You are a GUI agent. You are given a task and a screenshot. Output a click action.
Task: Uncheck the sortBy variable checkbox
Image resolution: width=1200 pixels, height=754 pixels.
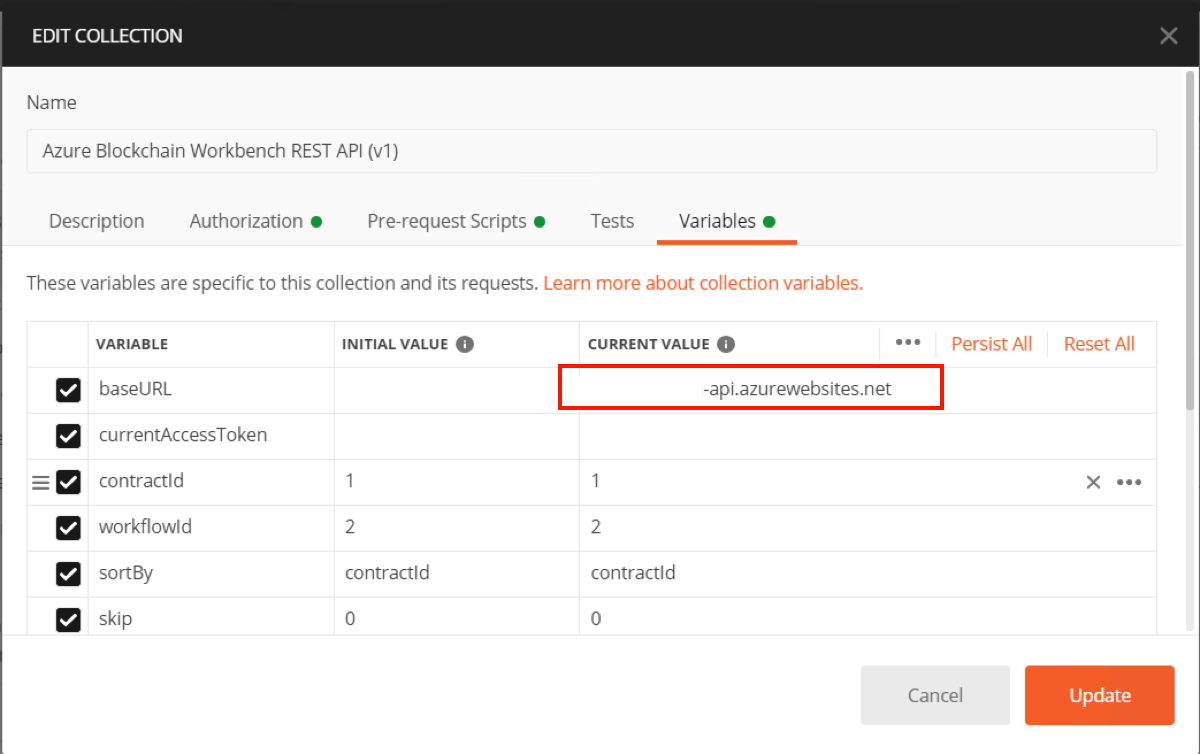68,573
